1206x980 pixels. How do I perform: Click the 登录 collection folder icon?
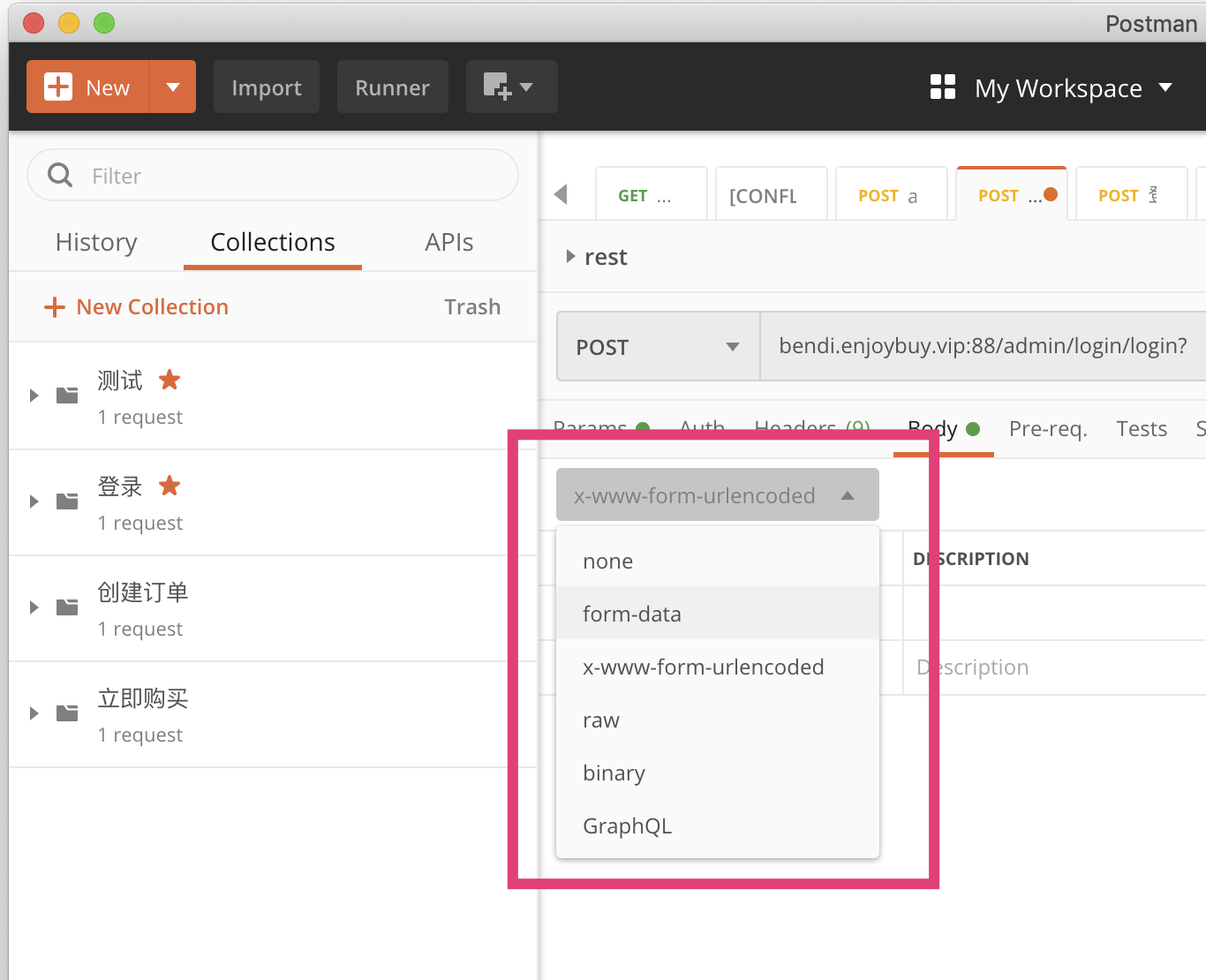tap(67, 501)
